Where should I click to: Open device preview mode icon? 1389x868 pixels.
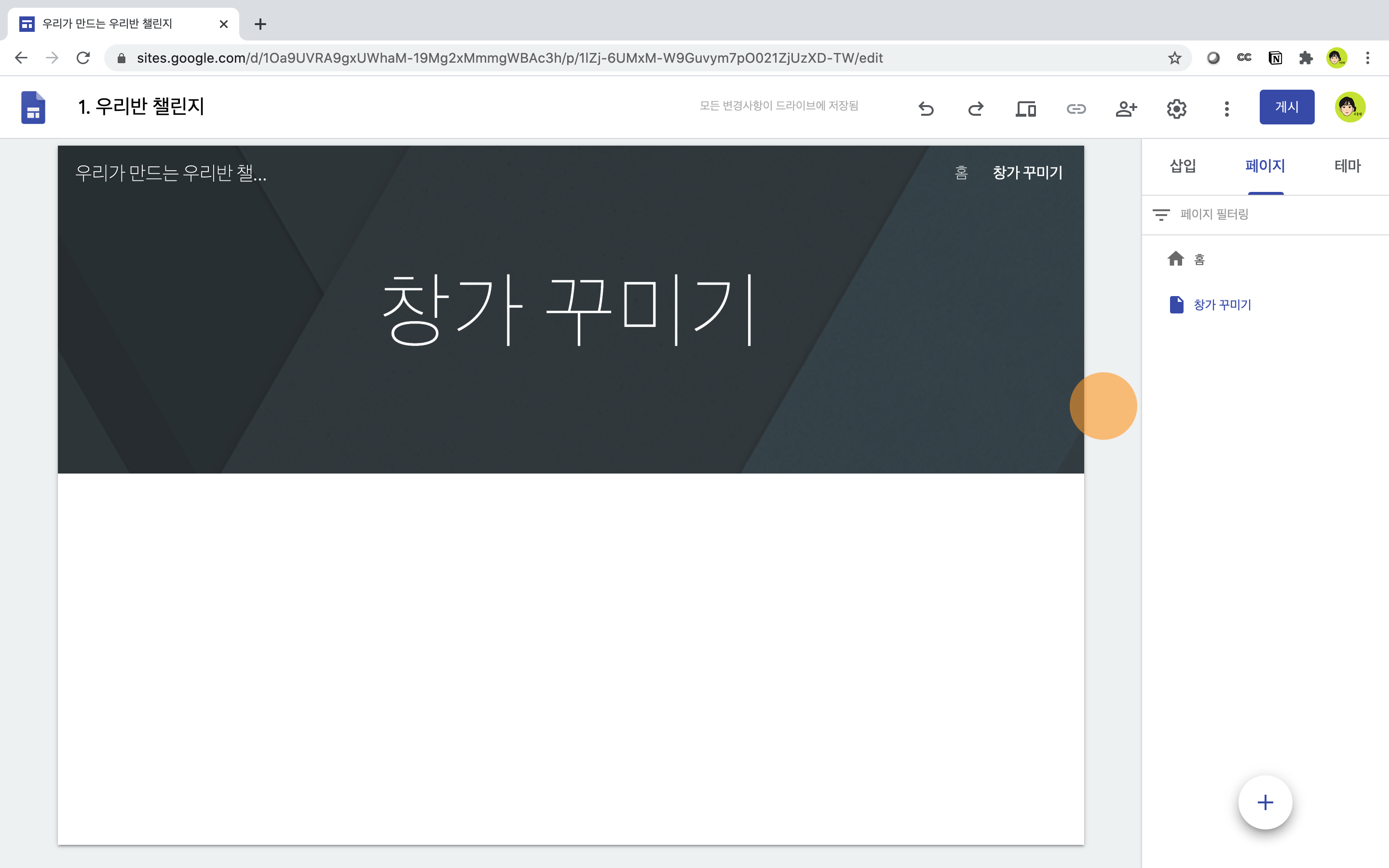(x=1026, y=108)
